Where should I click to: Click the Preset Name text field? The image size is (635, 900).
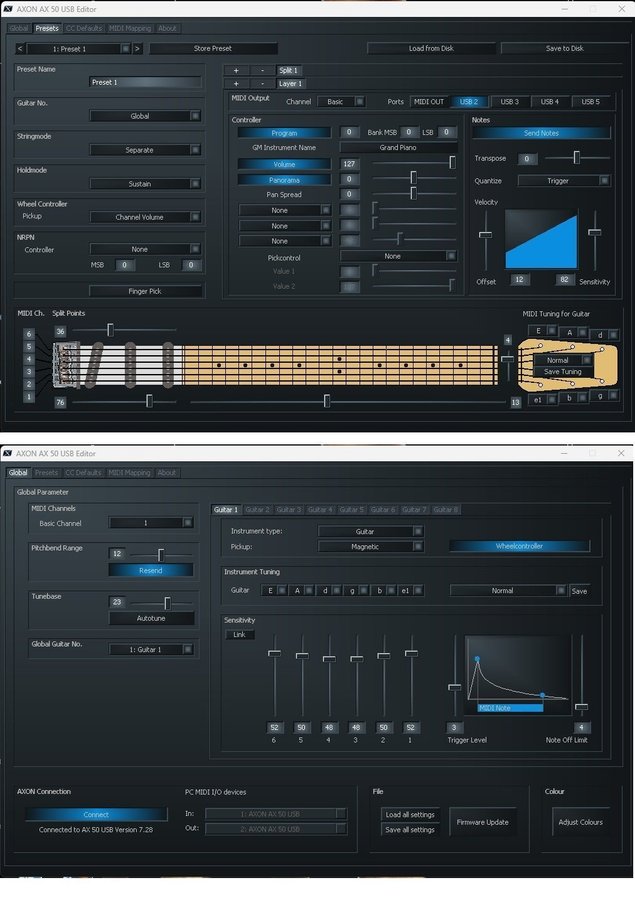click(145, 82)
